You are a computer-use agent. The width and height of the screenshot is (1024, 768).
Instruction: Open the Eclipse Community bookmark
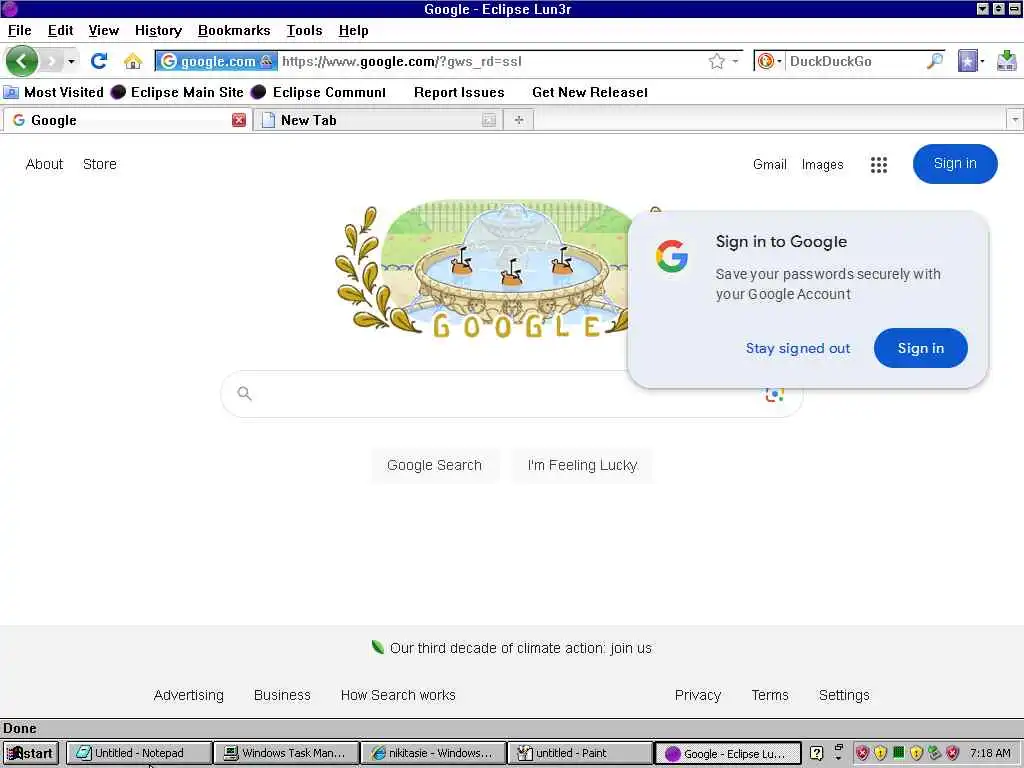[319, 92]
